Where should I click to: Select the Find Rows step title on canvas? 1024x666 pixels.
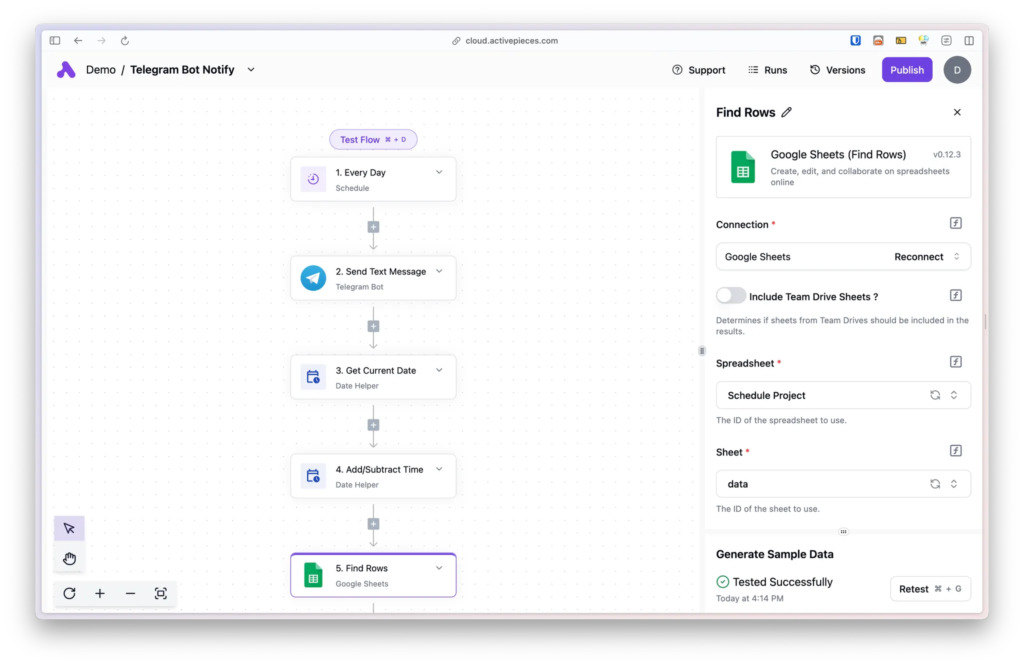pyautogui.click(x=362, y=568)
